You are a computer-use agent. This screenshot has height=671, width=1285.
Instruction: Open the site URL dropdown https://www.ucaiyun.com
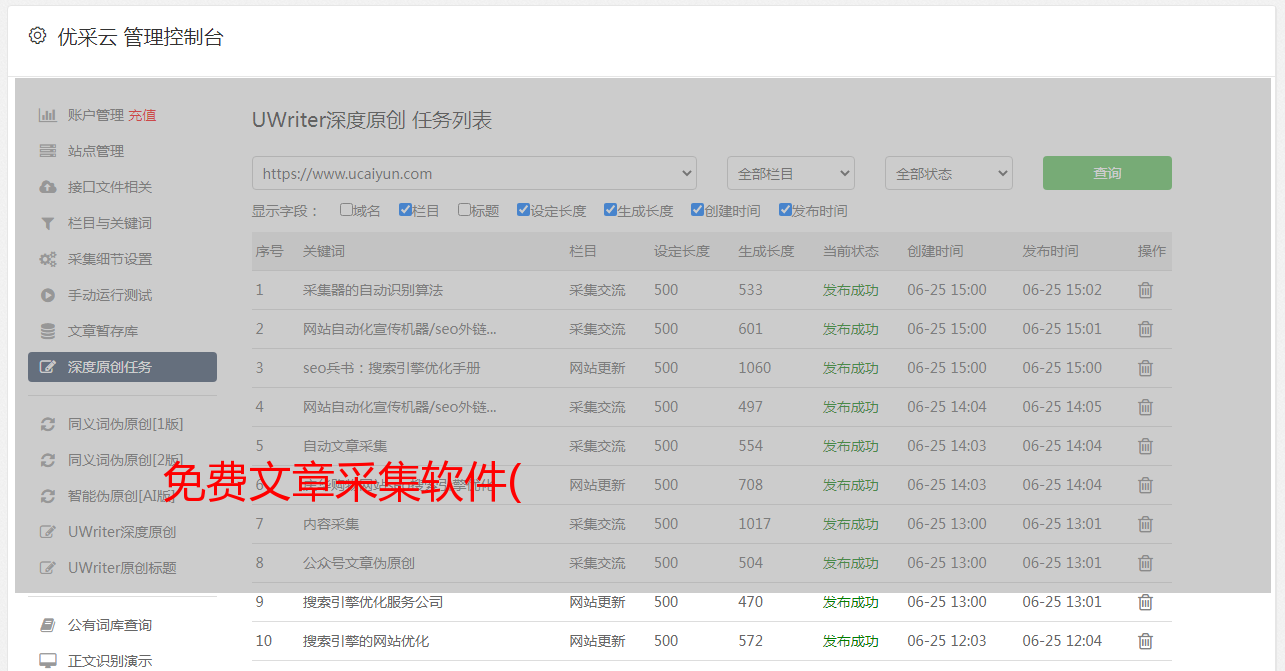coord(474,173)
